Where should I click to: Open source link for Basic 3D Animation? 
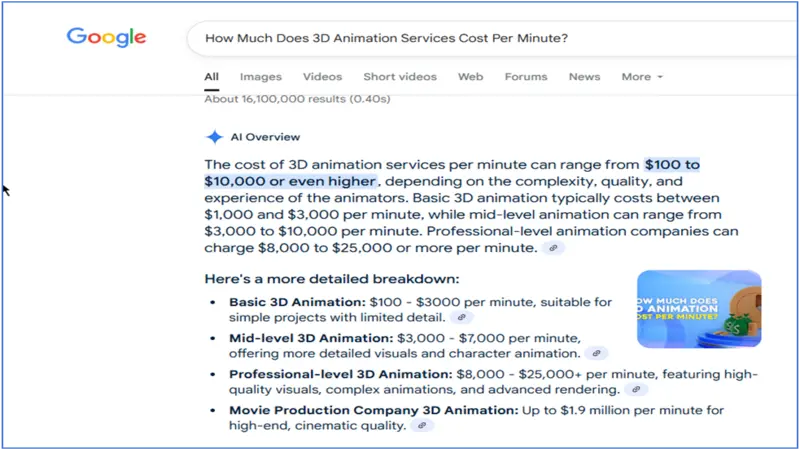[462, 317]
